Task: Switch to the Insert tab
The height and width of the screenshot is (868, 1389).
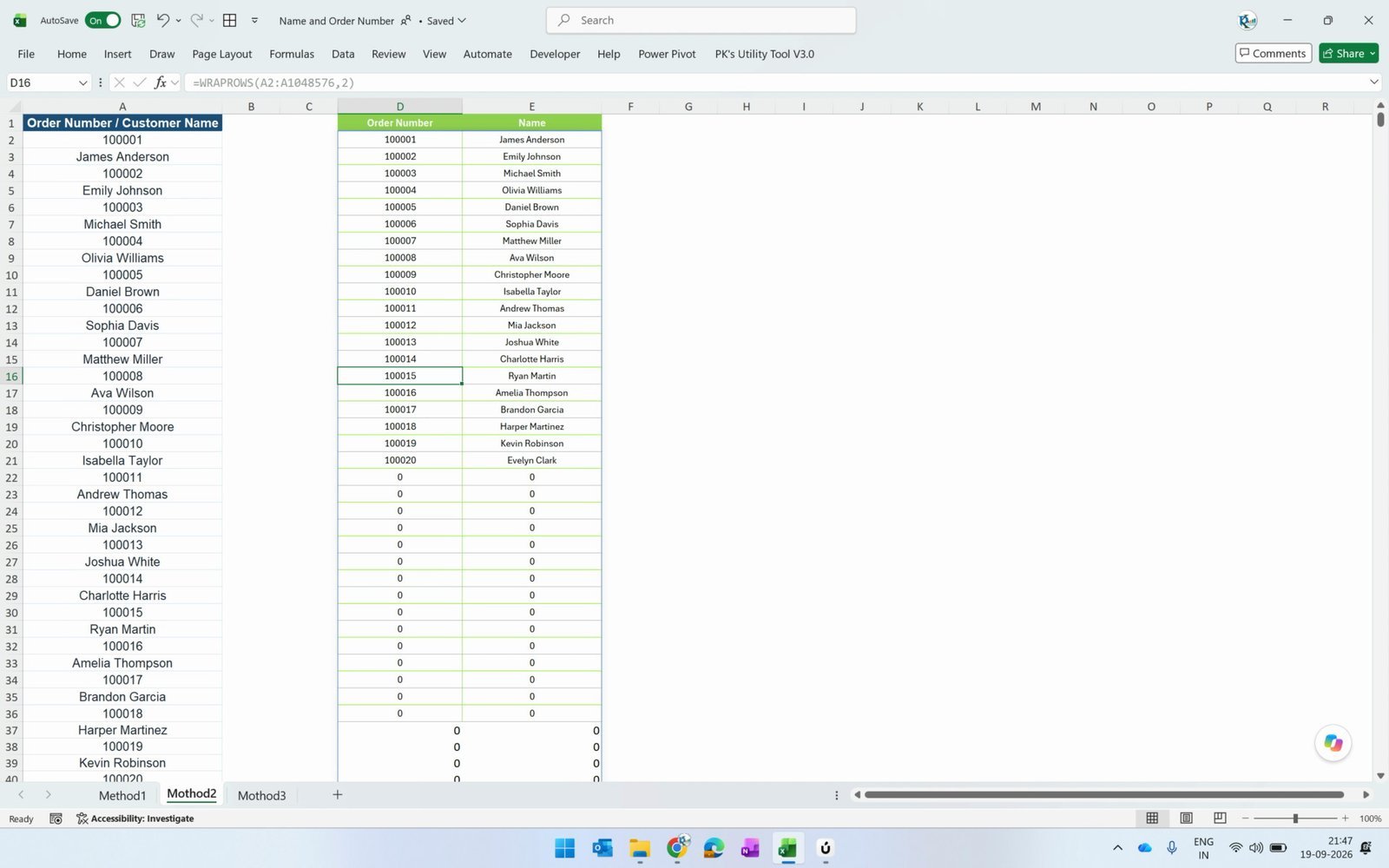Action: (118, 54)
